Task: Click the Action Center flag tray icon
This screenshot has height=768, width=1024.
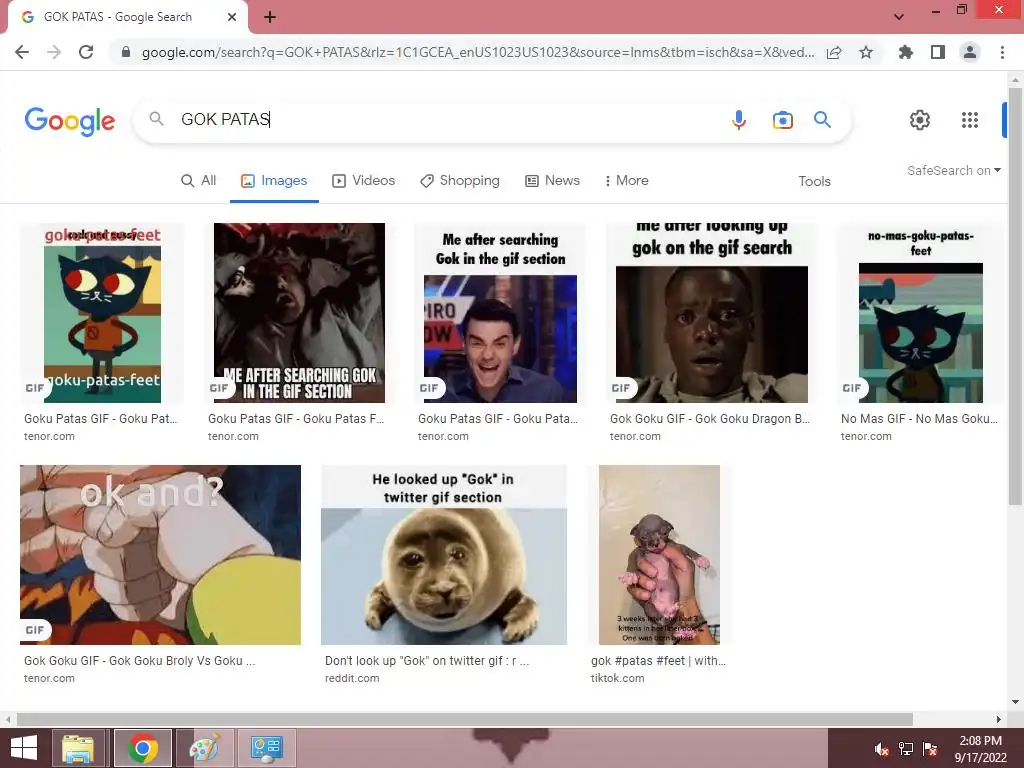Action: (930, 749)
